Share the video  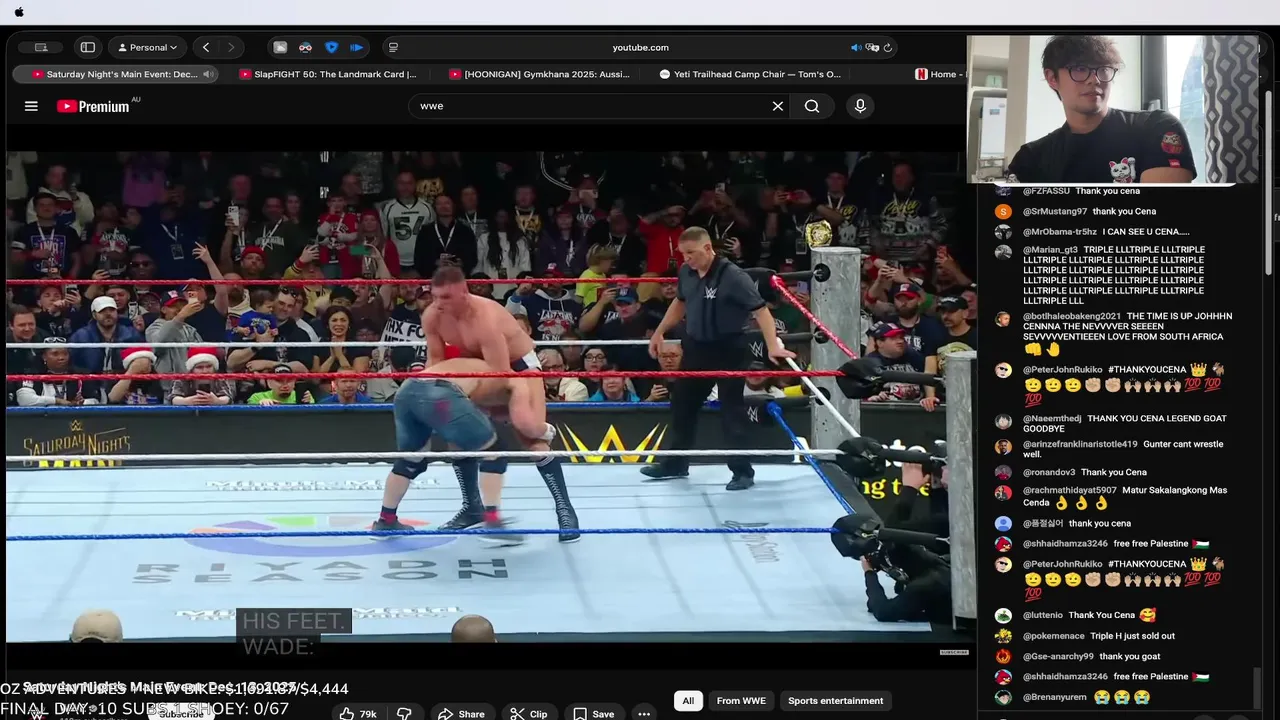point(461,714)
